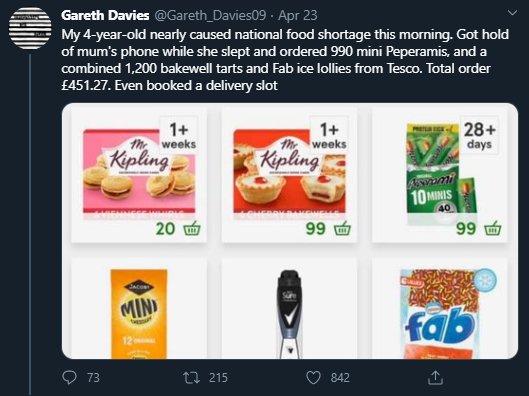
Task: Click the reply speech bubble icon
Action: (x=69, y=377)
